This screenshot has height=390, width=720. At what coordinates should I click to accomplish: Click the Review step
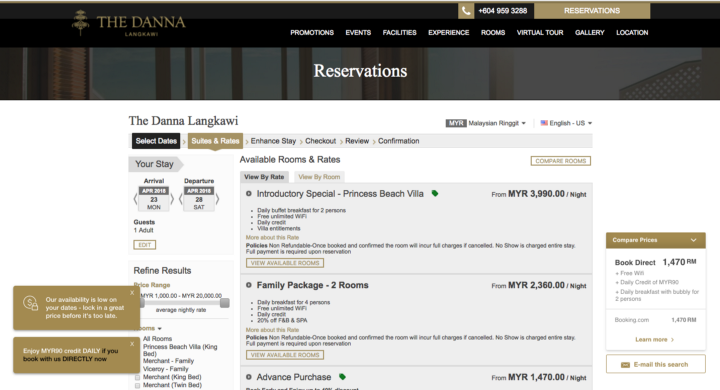357,141
